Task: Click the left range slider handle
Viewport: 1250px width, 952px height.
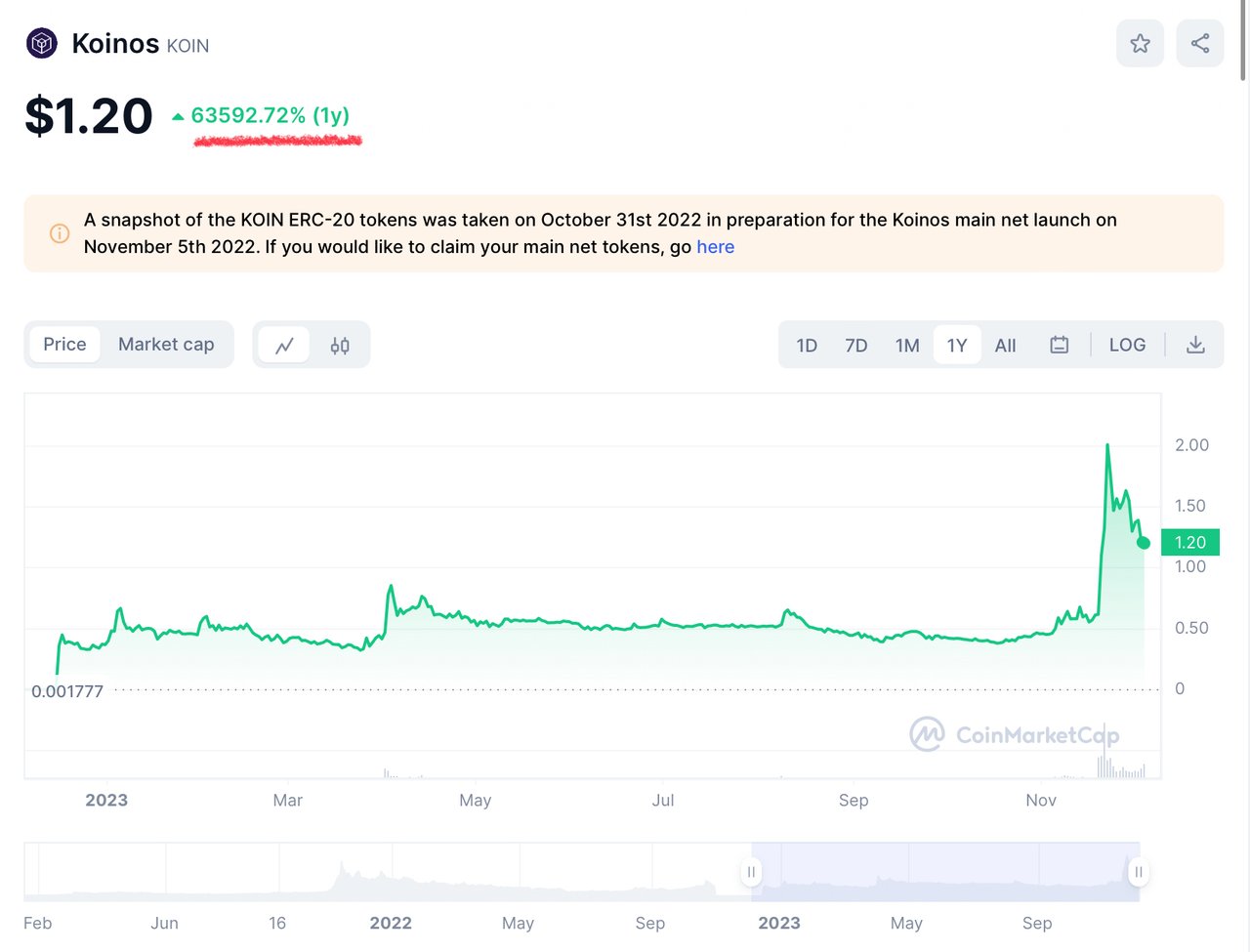Action: [751, 871]
